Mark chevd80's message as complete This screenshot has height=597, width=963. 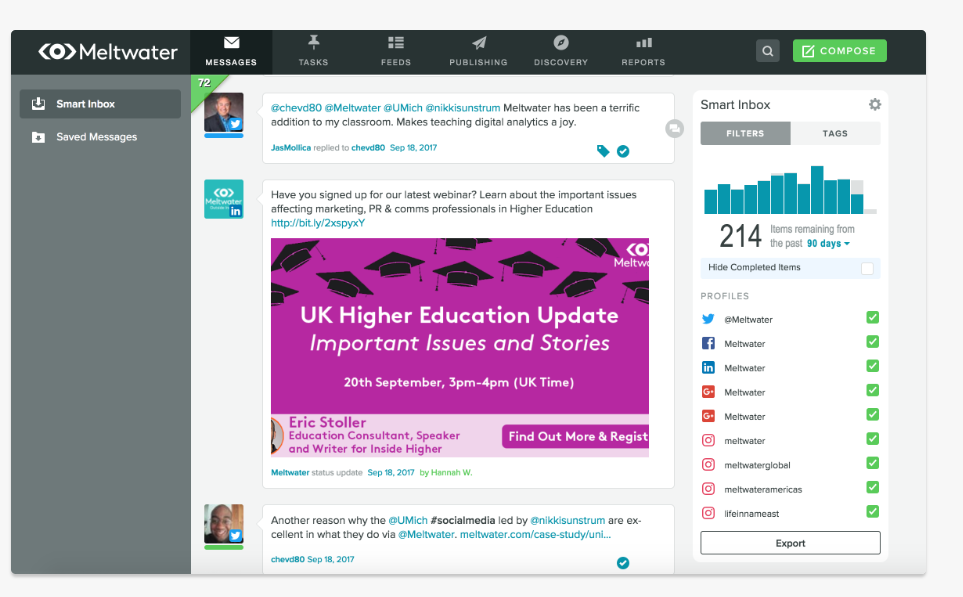[x=623, y=563]
